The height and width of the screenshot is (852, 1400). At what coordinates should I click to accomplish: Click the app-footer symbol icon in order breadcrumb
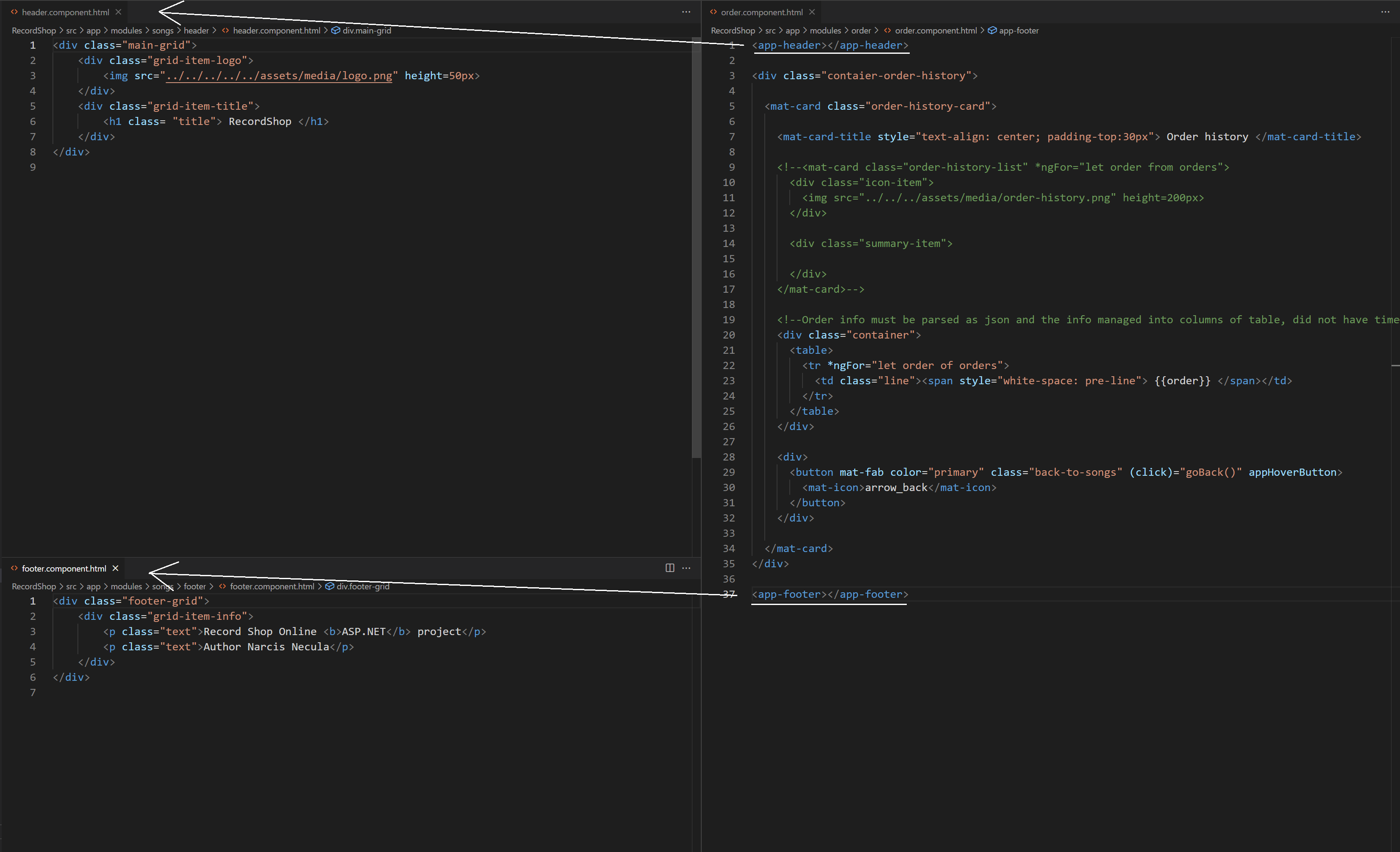click(992, 30)
